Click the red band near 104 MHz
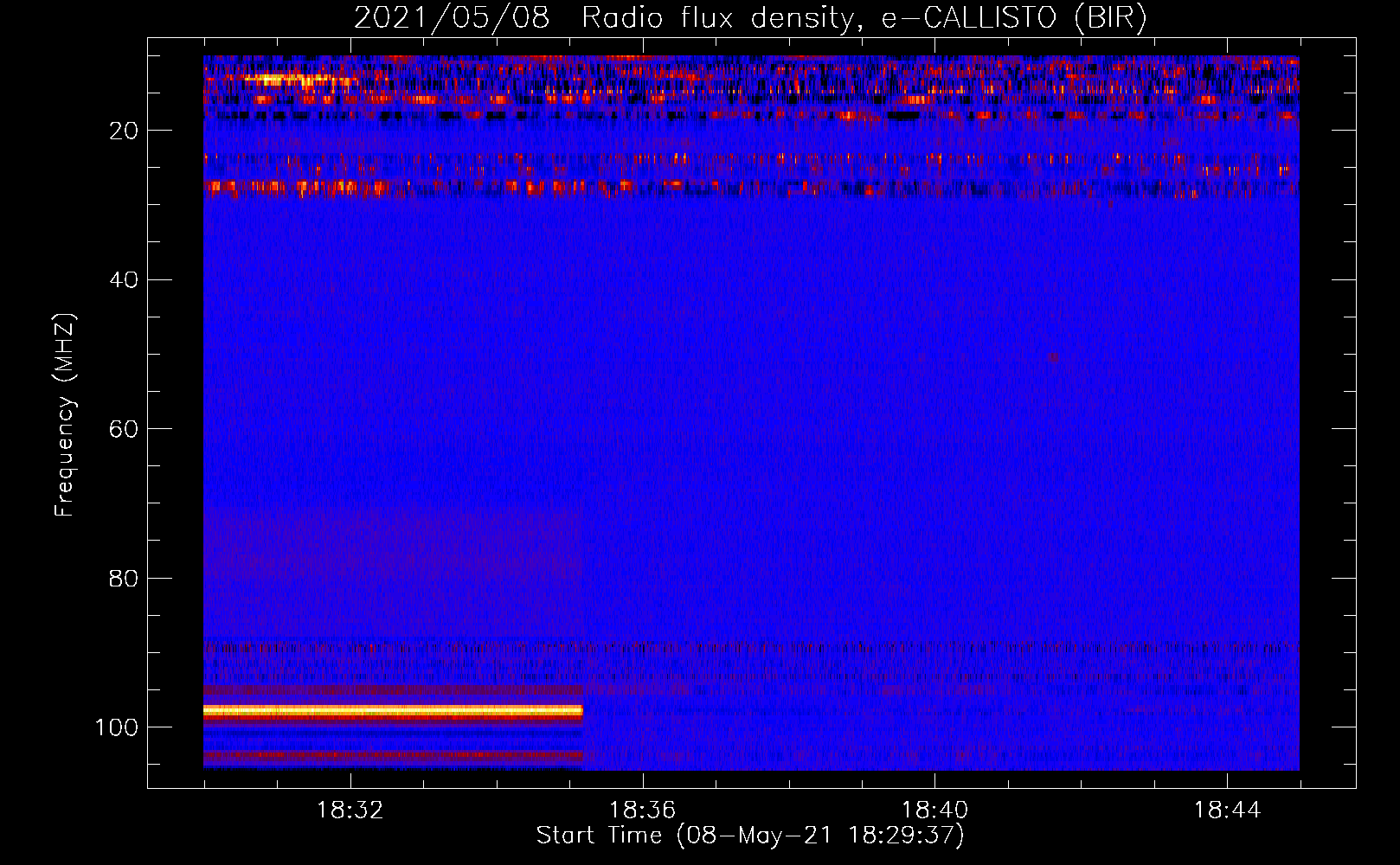This screenshot has height=865, width=1400. pos(393,755)
